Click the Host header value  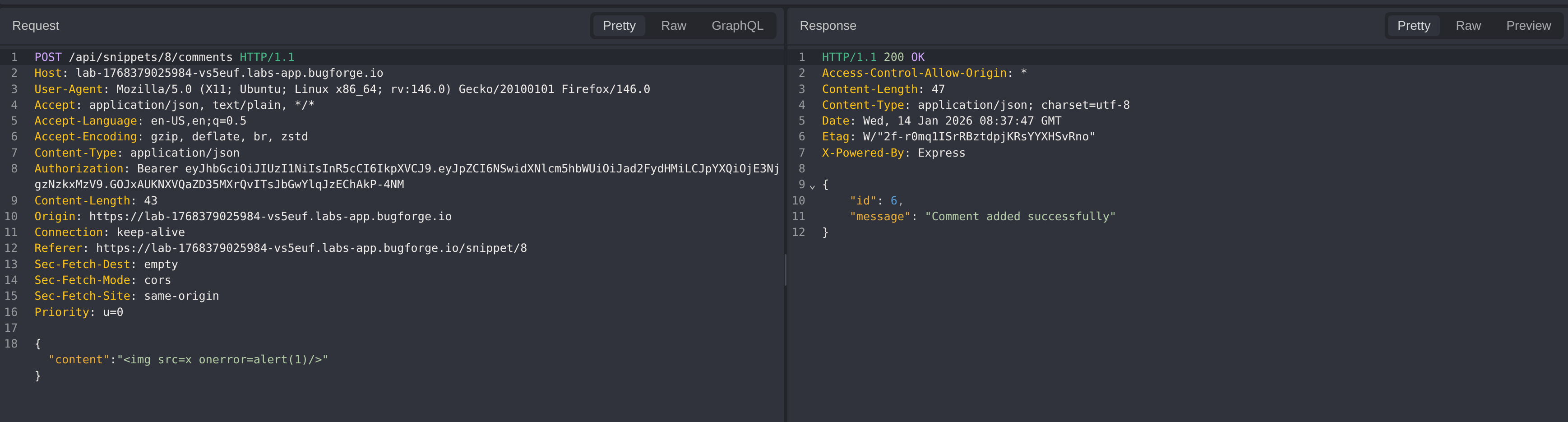[x=230, y=73]
